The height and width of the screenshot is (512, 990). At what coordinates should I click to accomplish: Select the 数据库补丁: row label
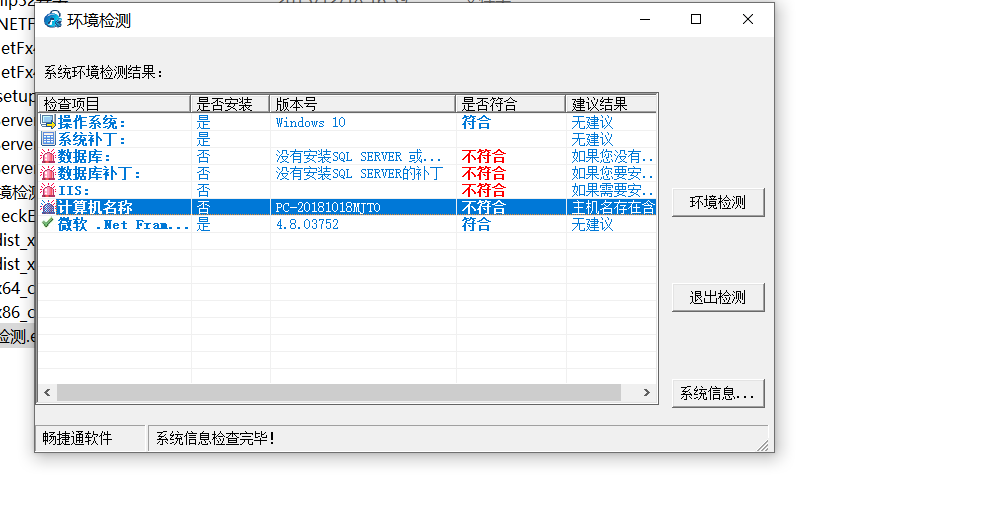100,174
